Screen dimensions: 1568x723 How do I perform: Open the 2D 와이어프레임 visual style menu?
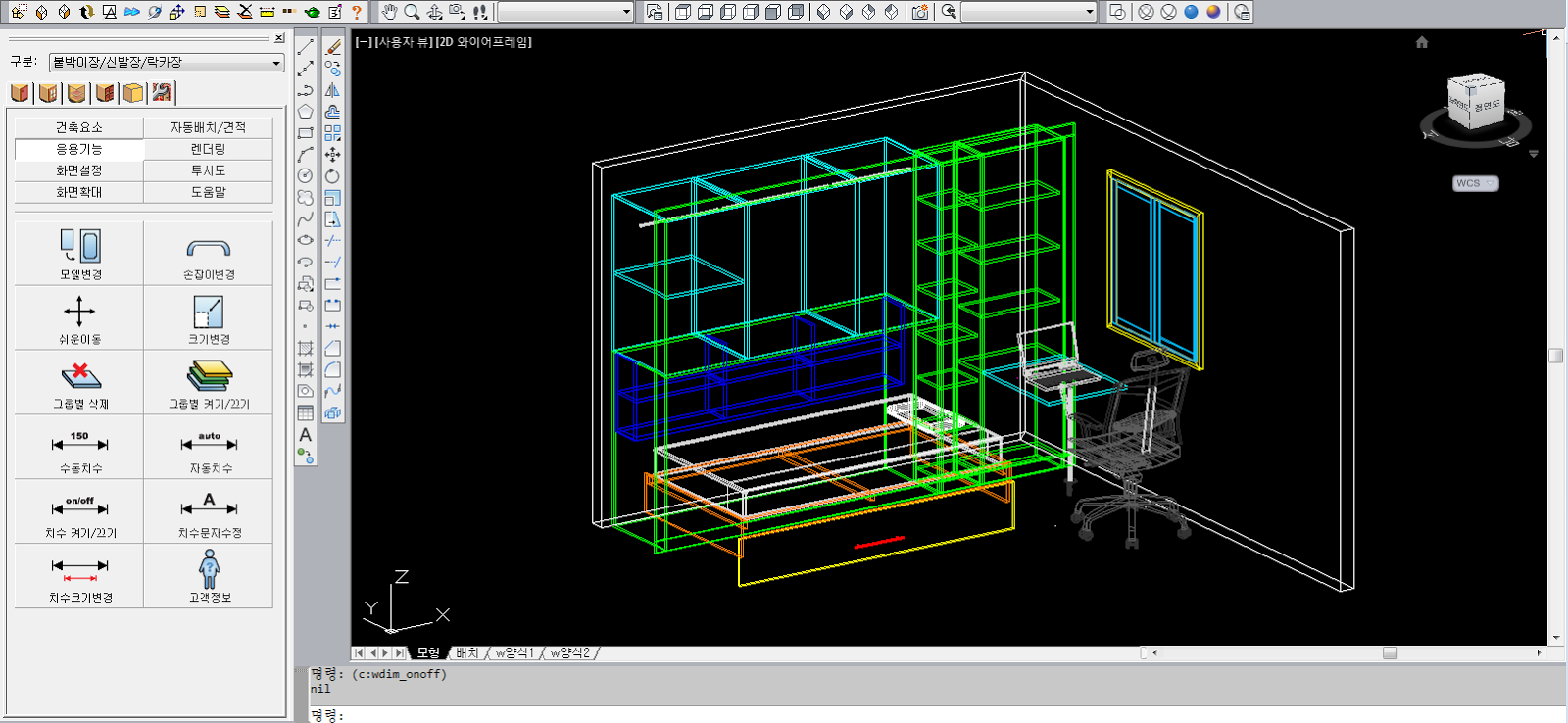coord(483,42)
